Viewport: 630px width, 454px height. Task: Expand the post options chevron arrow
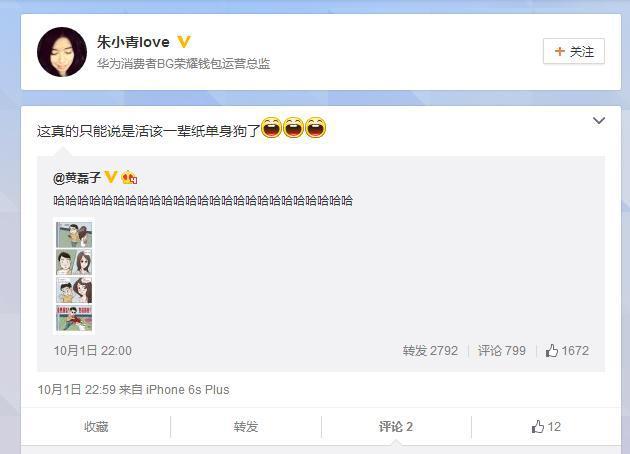pos(599,120)
